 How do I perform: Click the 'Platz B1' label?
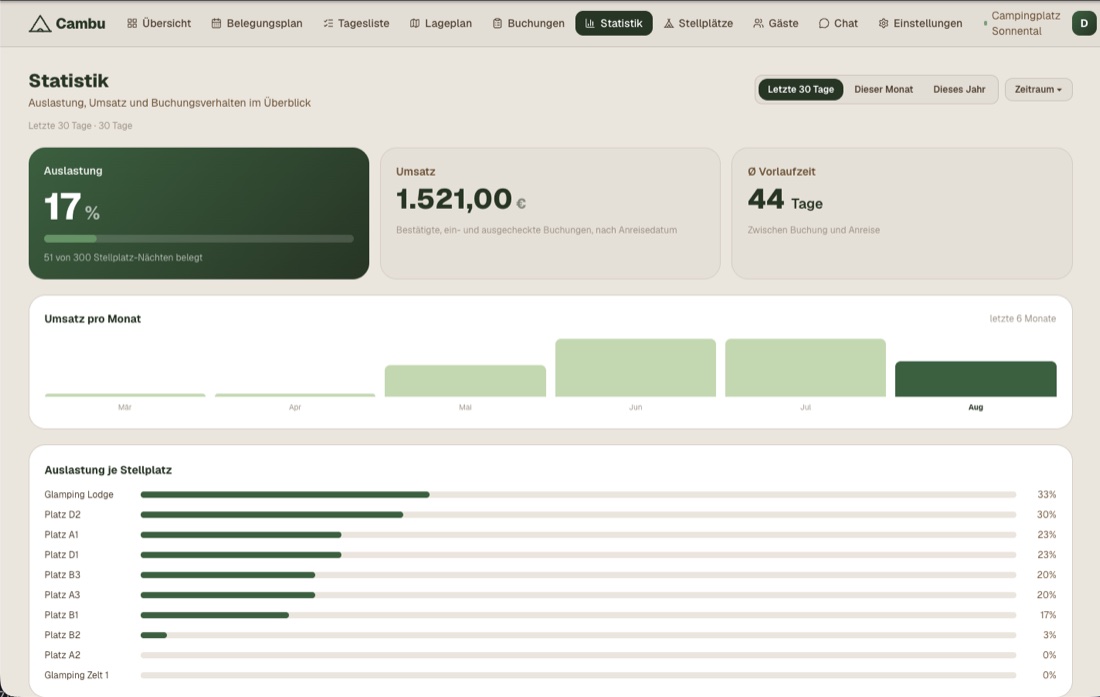(62, 615)
